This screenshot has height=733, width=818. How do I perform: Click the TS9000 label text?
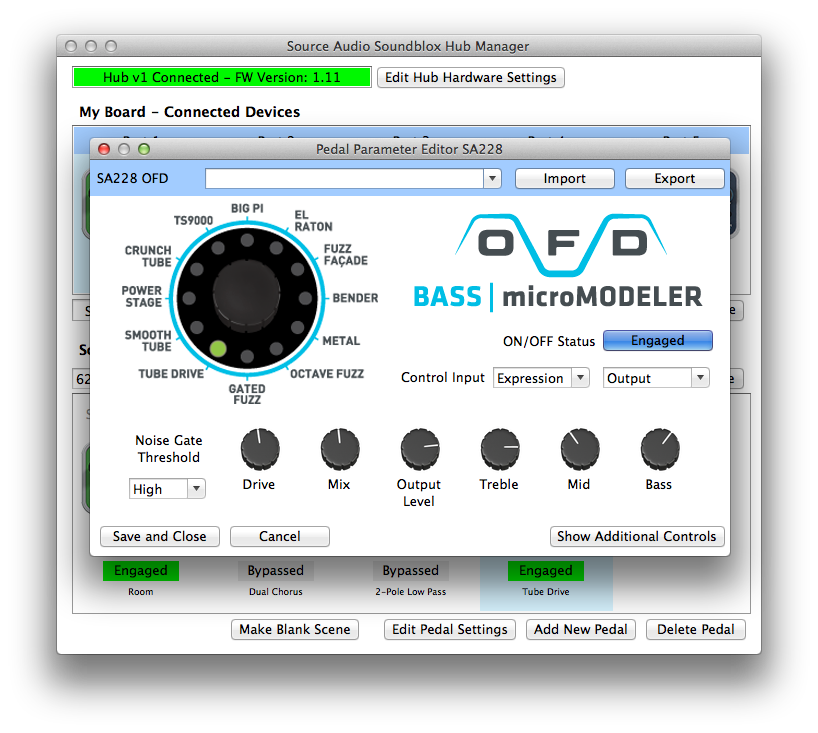194,221
